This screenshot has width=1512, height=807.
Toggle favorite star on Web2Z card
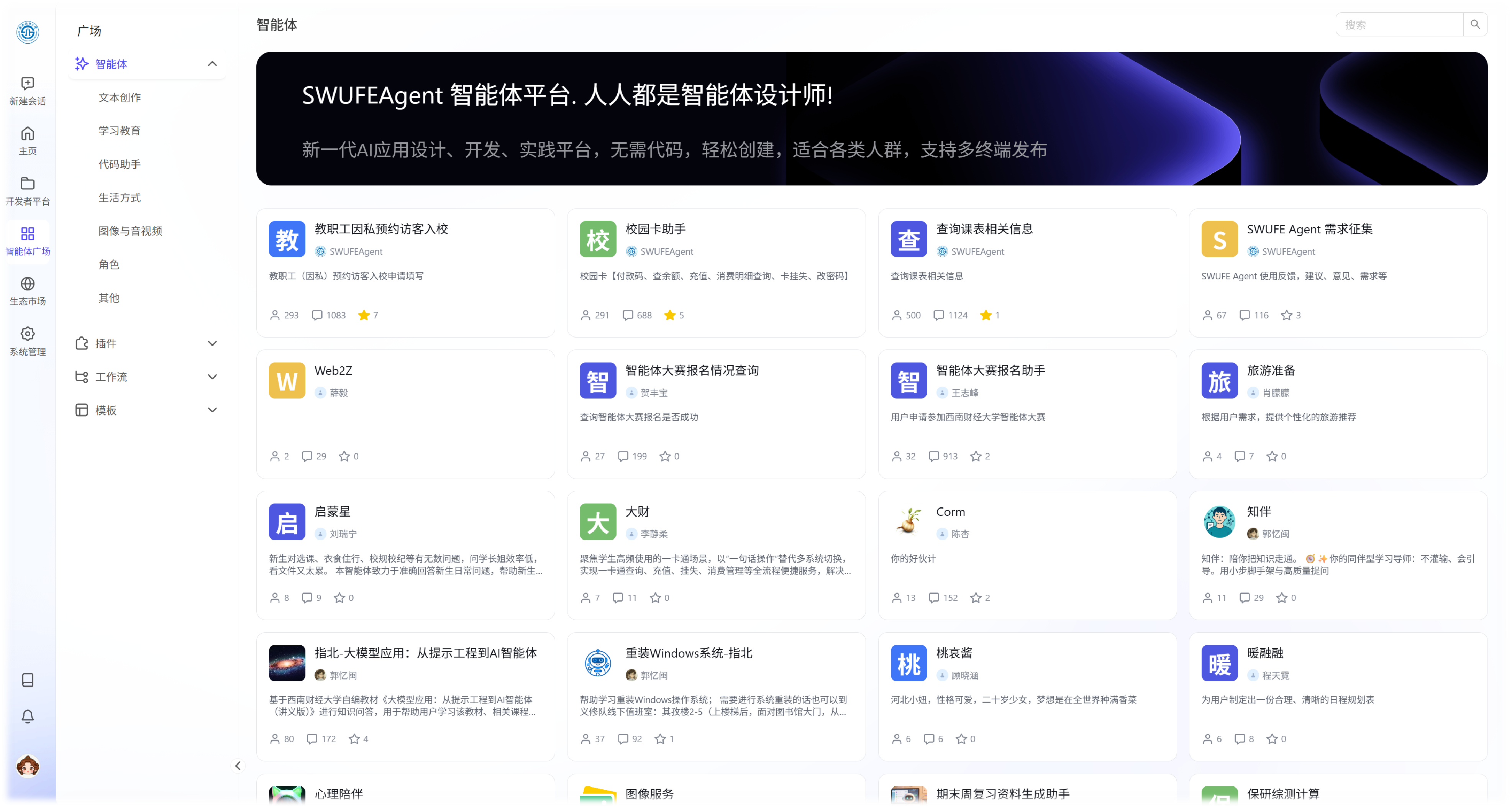[344, 456]
